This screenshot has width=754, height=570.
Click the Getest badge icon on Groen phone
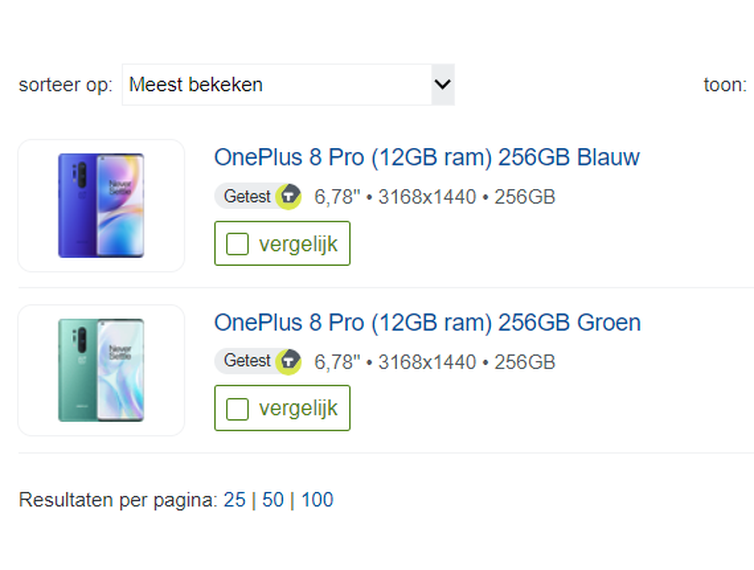[x=288, y=361]
